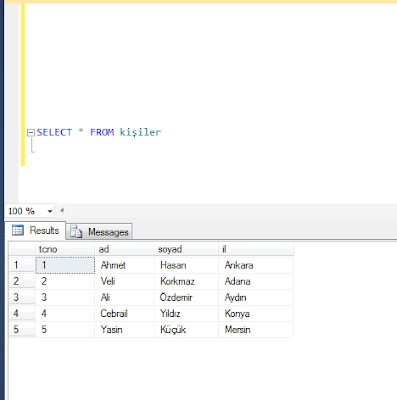Switch to the Messages tab
The width and height of the screenshot is (397, 400).
tap(99, 232)
